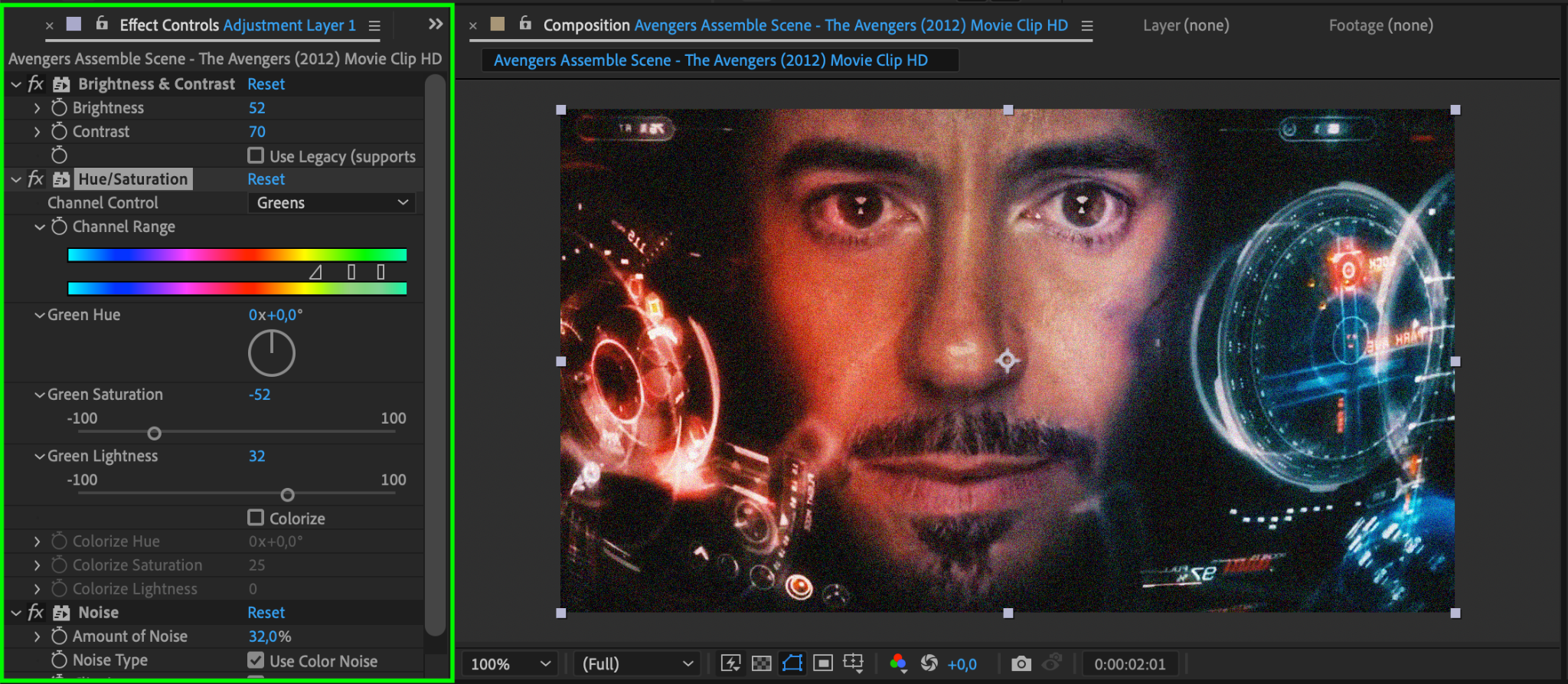Reset the Hue/Saturation effect

266,179
